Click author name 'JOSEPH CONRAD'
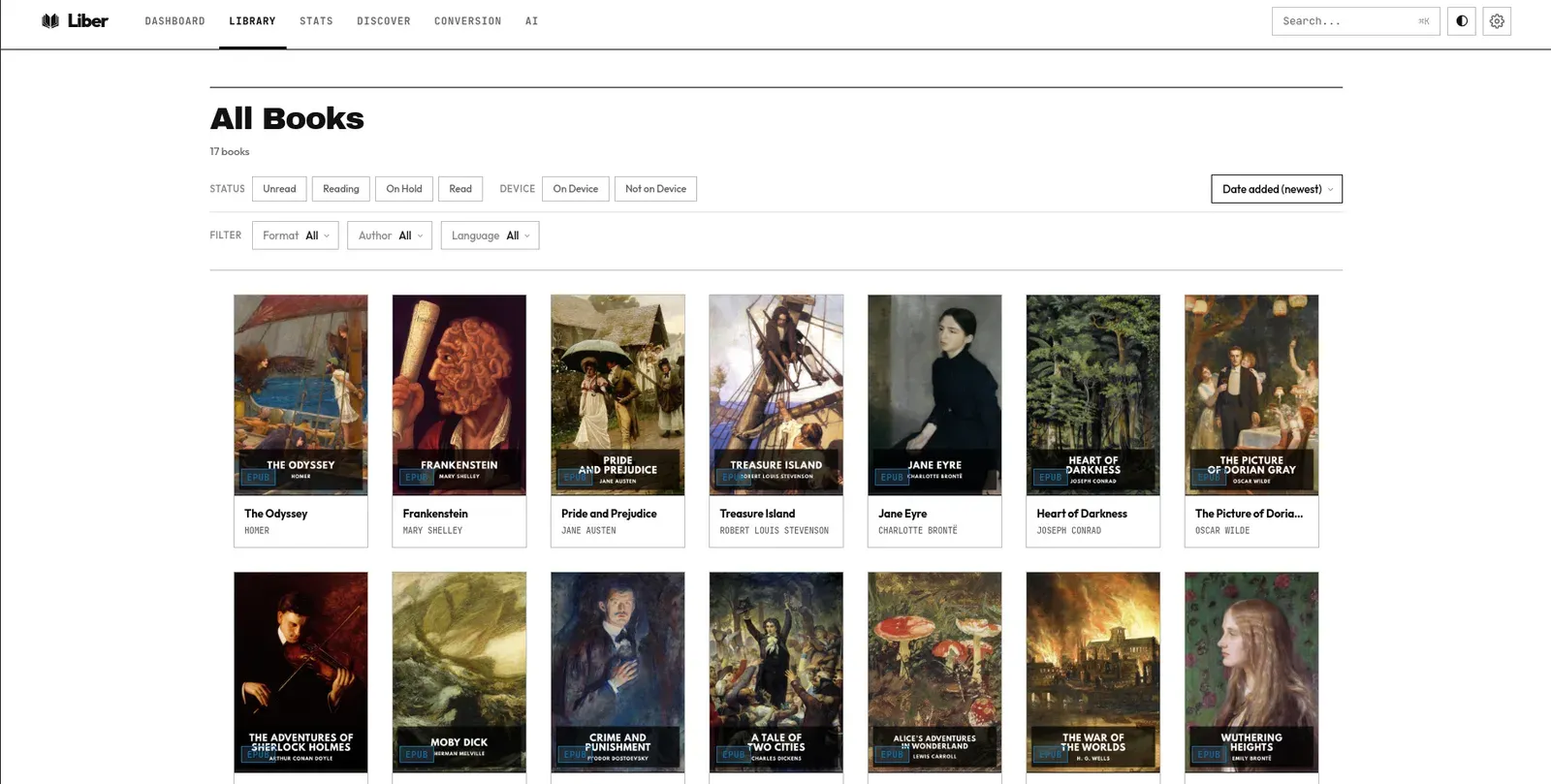 tap(1068, 531)
